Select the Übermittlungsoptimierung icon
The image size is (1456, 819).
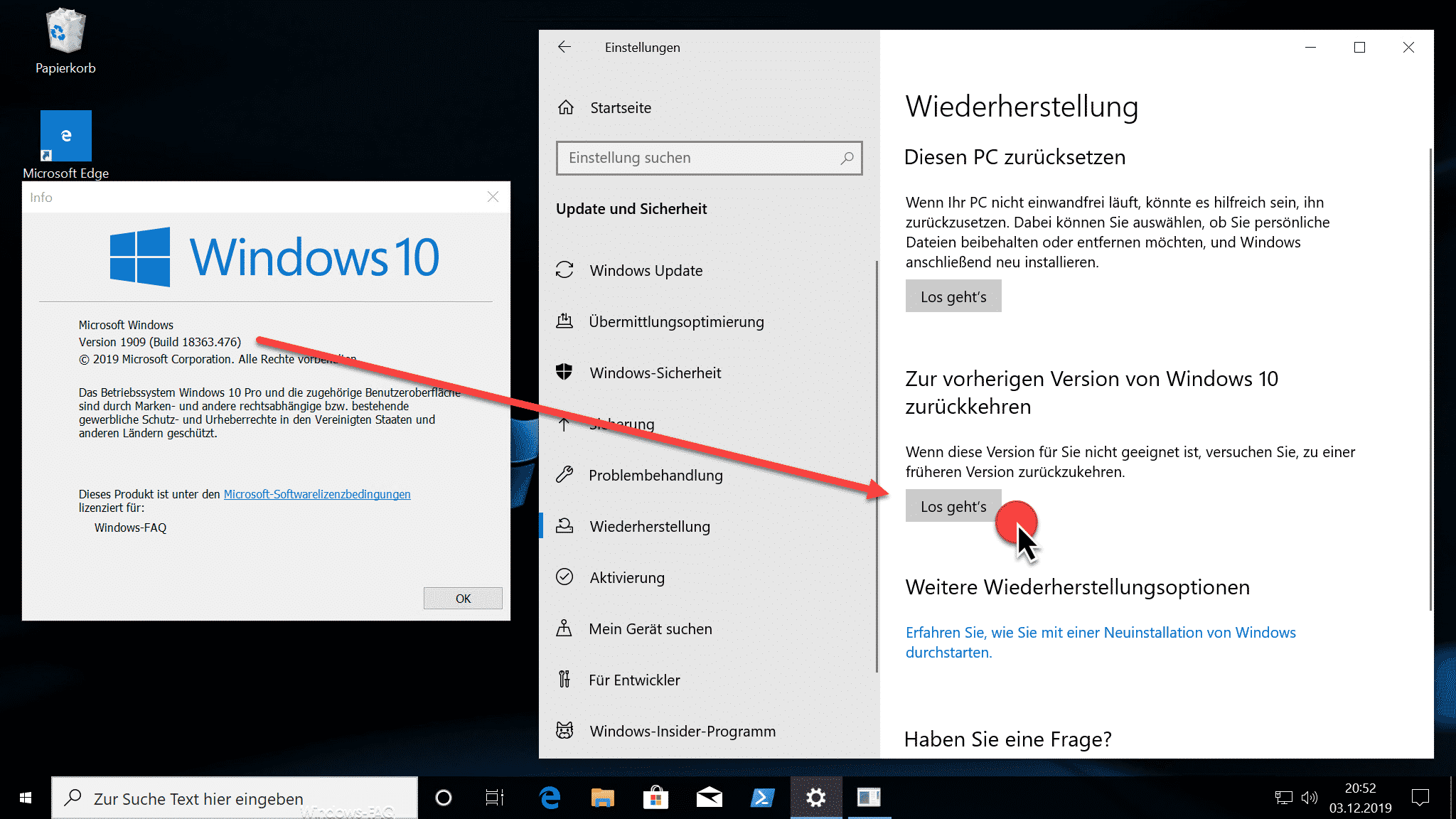point(564,321)
